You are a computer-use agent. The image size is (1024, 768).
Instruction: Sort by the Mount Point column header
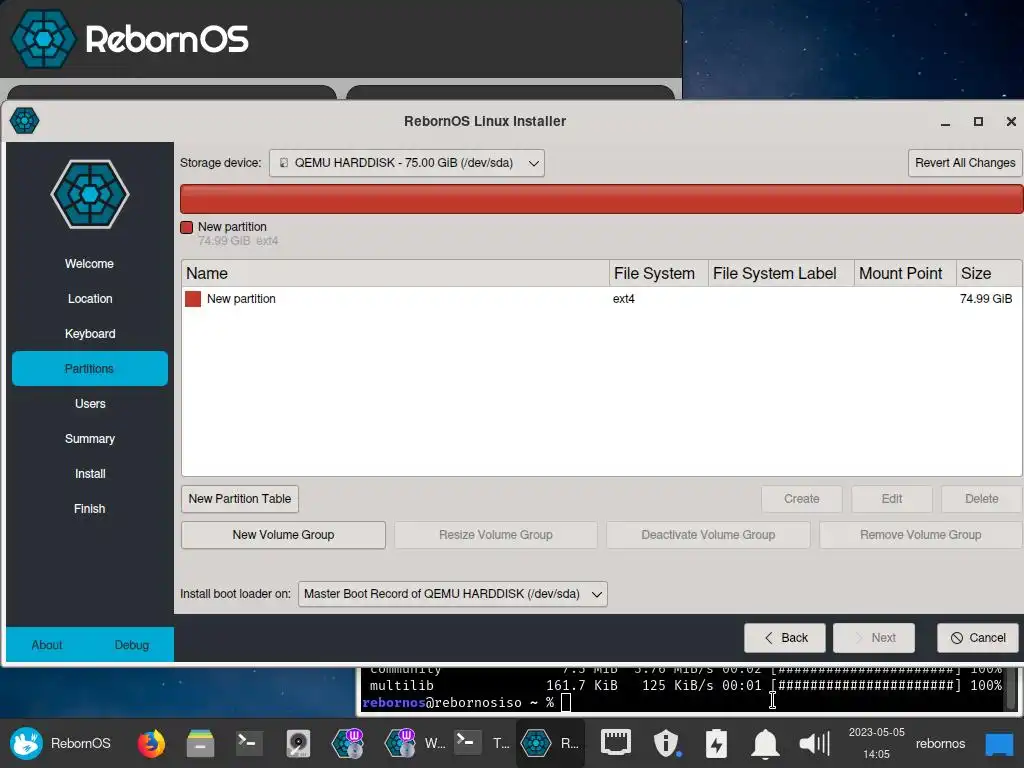click(x=905, y=273)
